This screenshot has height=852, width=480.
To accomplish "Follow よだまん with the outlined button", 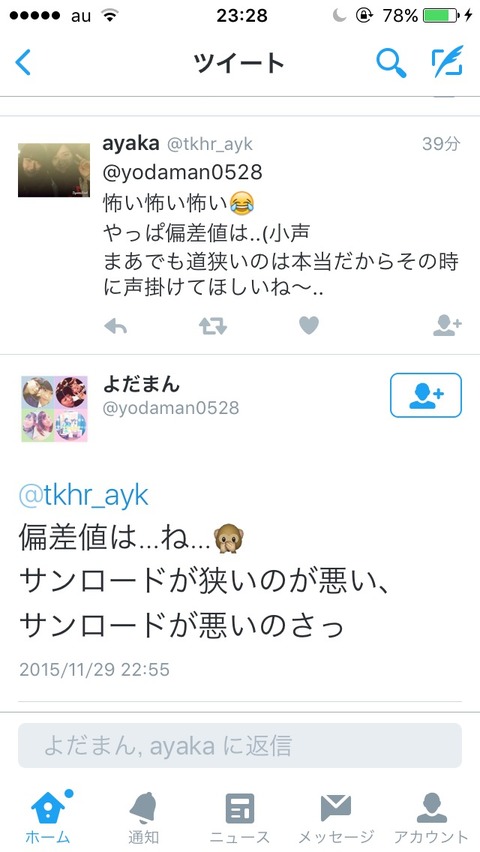I will point(426,395).
